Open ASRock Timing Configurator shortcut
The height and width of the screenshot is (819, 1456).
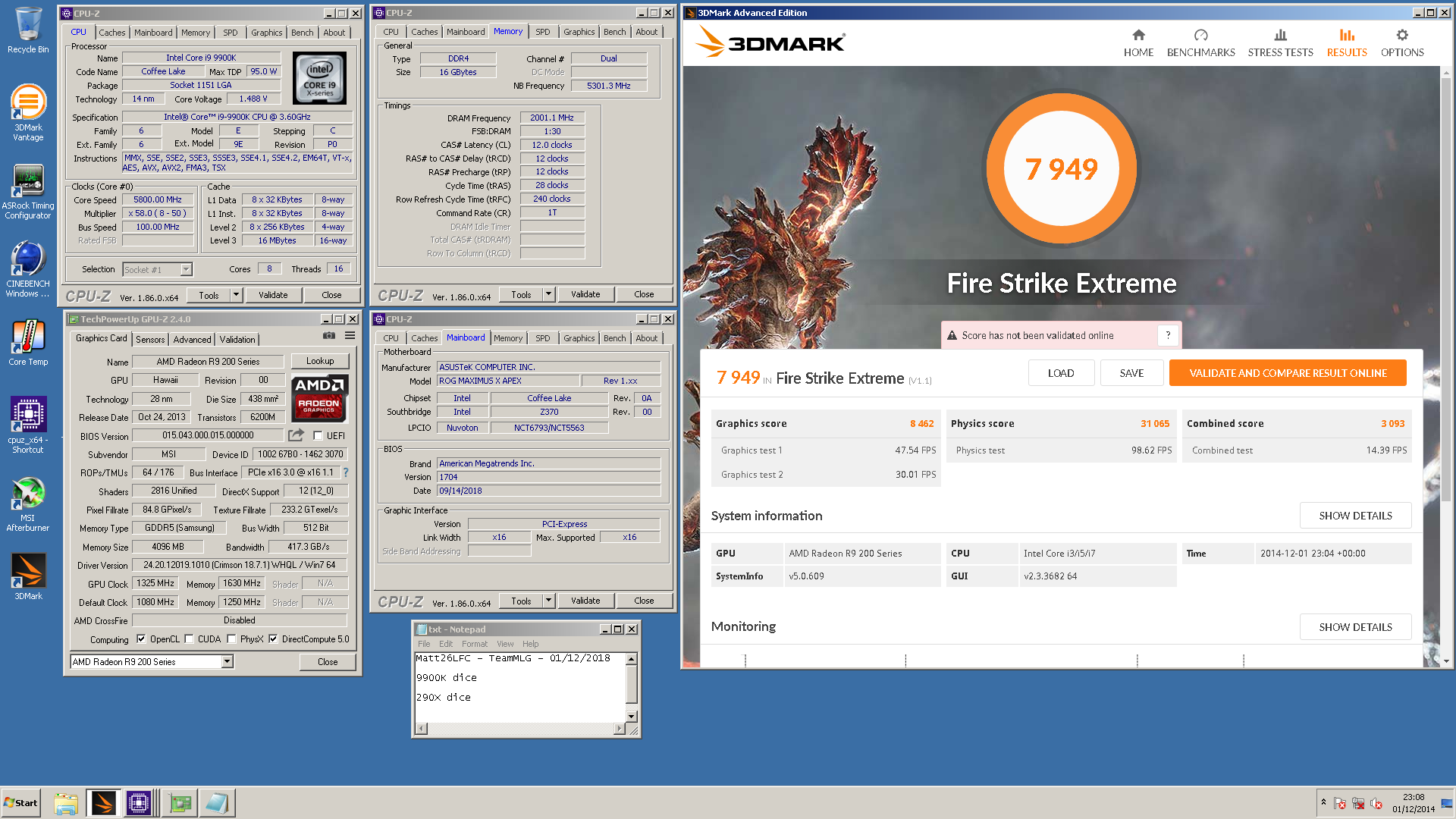[28, 193]
